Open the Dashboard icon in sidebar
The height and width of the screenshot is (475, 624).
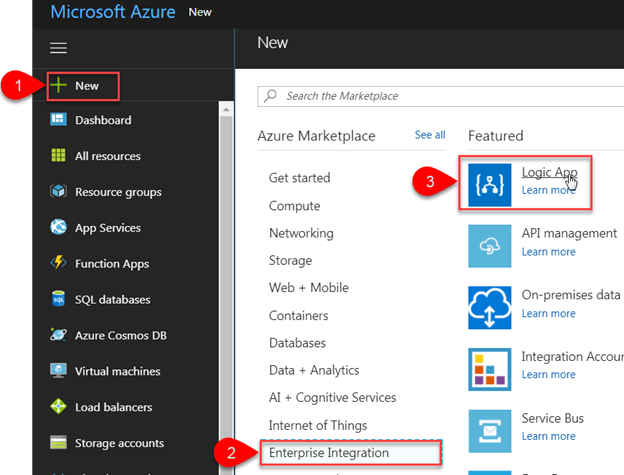coord(58,120)
